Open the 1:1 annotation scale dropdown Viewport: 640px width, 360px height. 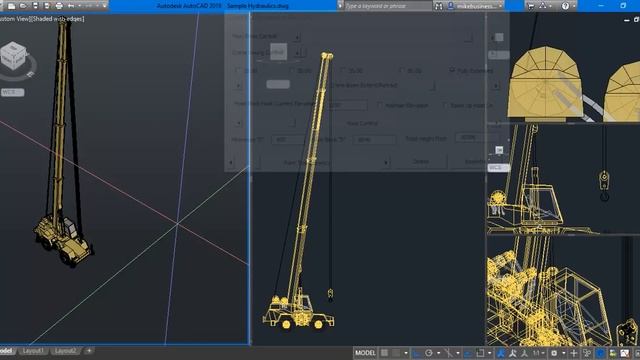tap(539, 353)
